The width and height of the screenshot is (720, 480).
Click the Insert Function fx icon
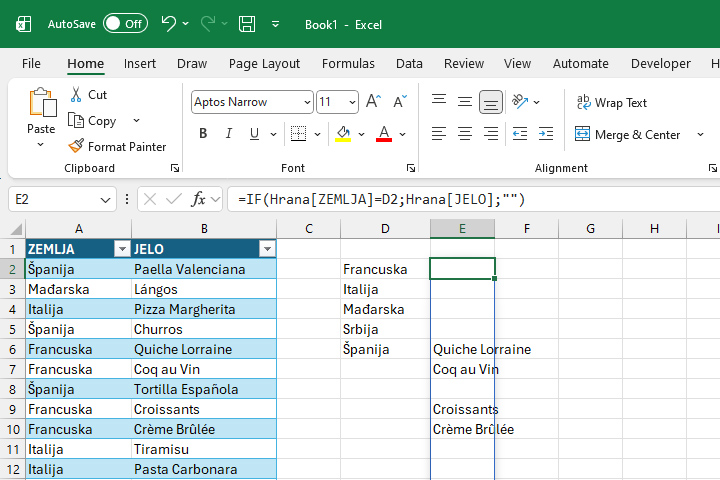pos(199,199)
